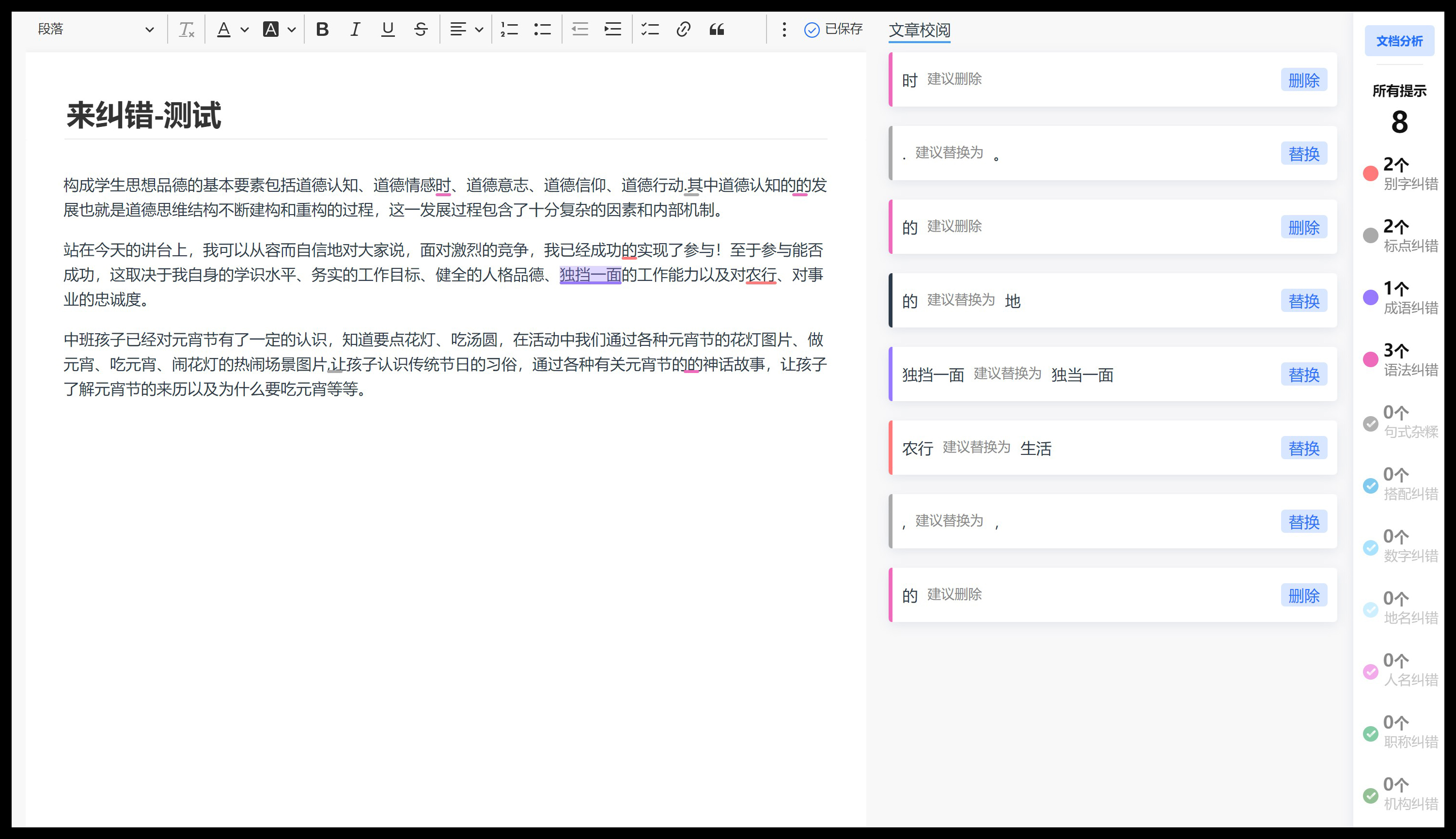Open background color dropdown arrow
The image size is (1456, 839).
[x=292, y=30]
